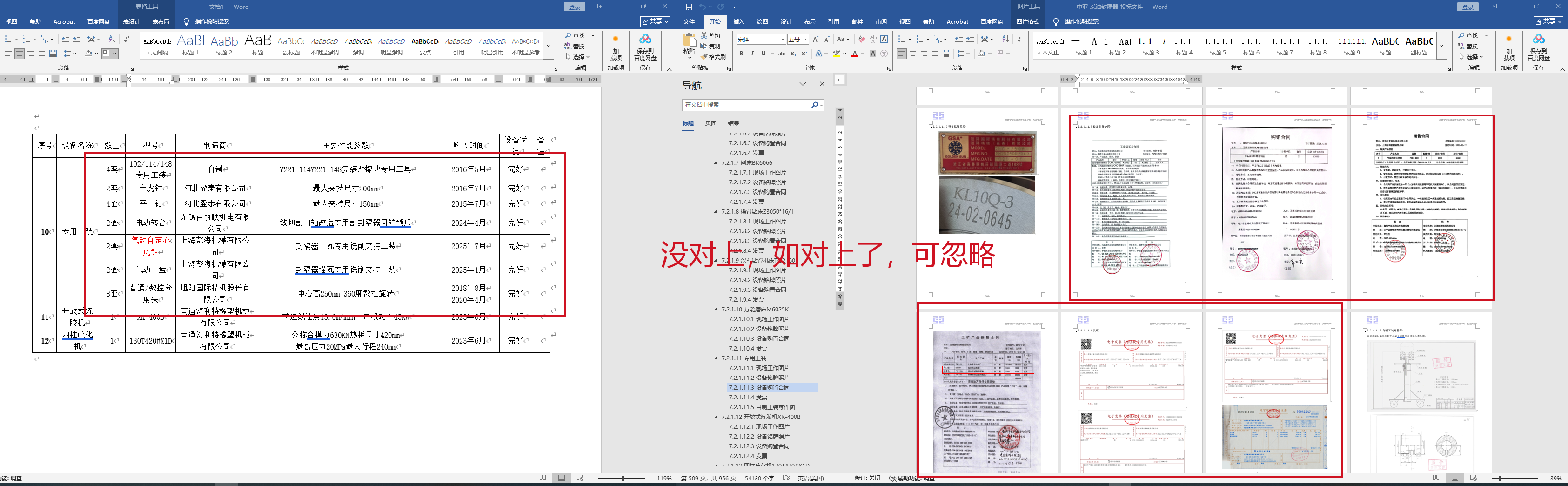The image size is (1568, 486).
Task: Open the 宋体 font name dropdown
Action: pyautogui.click(x=783, y=39)
